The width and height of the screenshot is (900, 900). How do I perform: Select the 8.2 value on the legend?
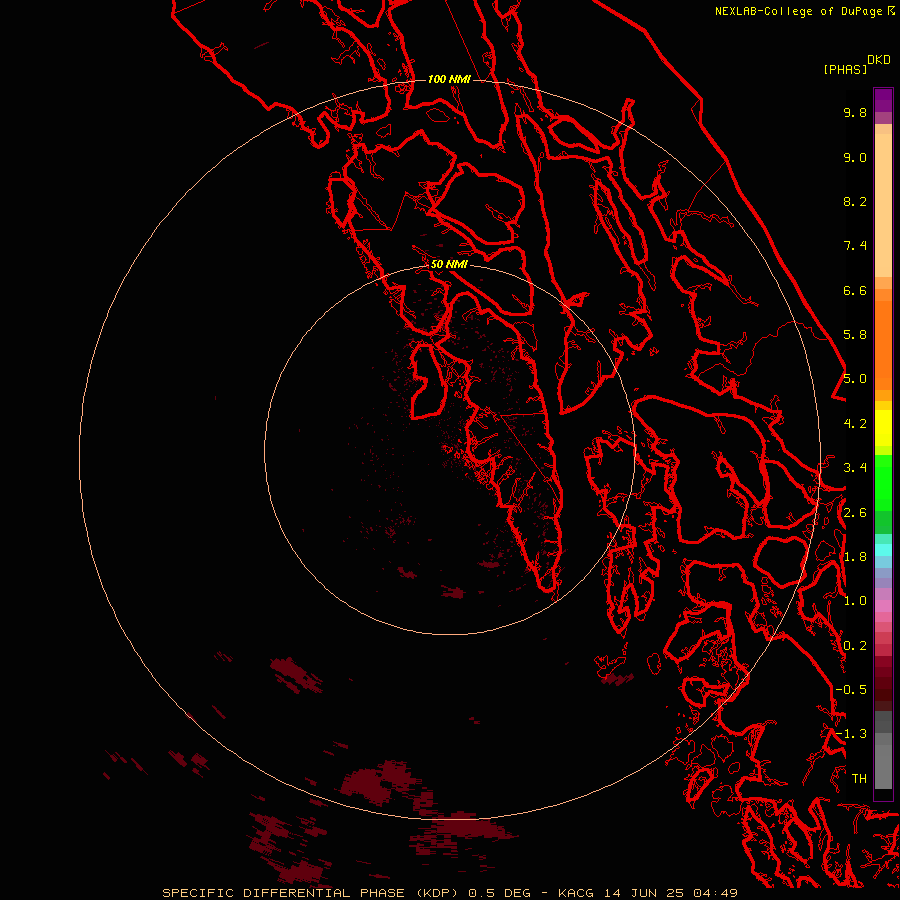(x=855, y=201)
